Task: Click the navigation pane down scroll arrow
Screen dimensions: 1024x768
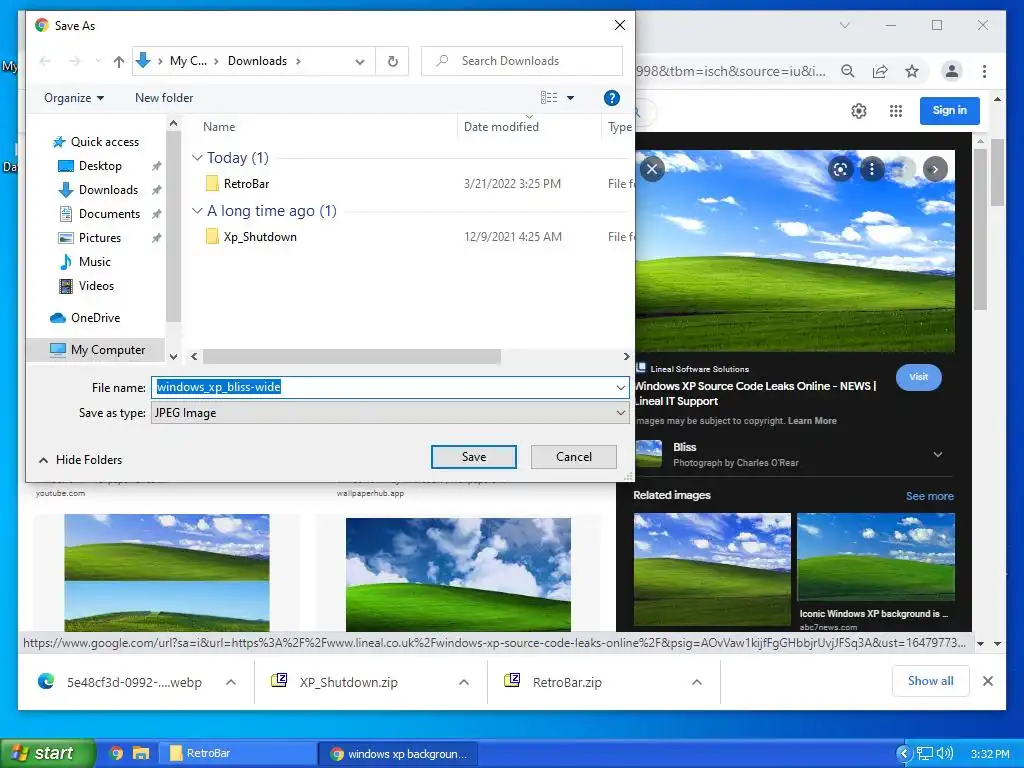Action: (173, 357)
